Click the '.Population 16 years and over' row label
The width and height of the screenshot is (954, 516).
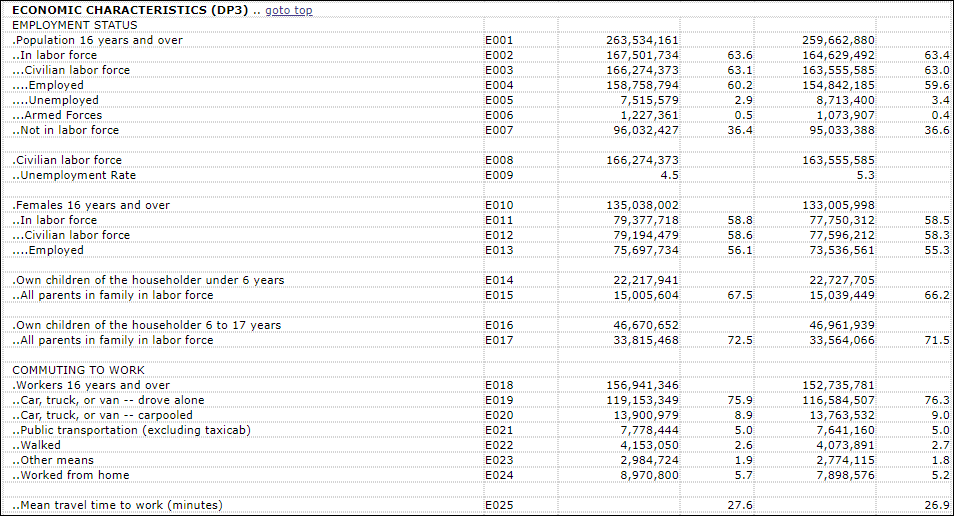click(97, 40)
